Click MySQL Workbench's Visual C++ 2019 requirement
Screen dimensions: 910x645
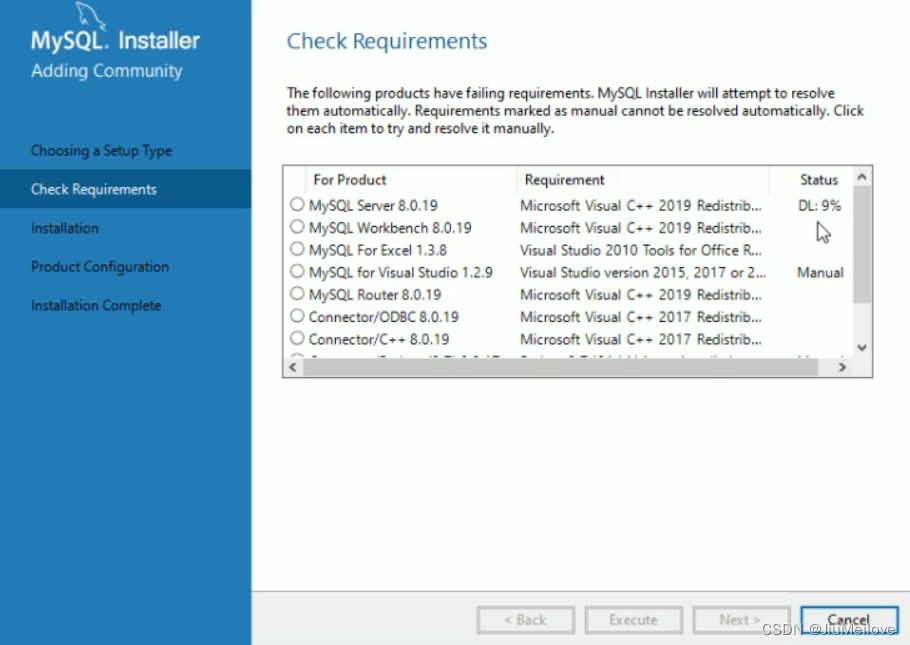641,228
